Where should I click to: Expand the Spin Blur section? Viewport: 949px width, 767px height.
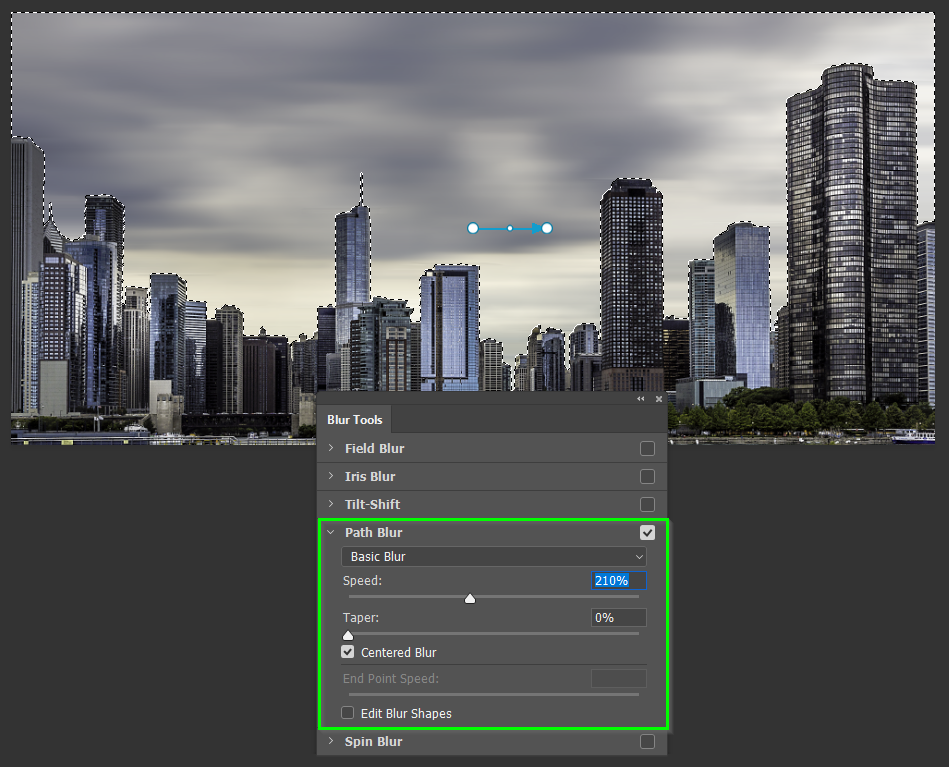tap(331, 741)
